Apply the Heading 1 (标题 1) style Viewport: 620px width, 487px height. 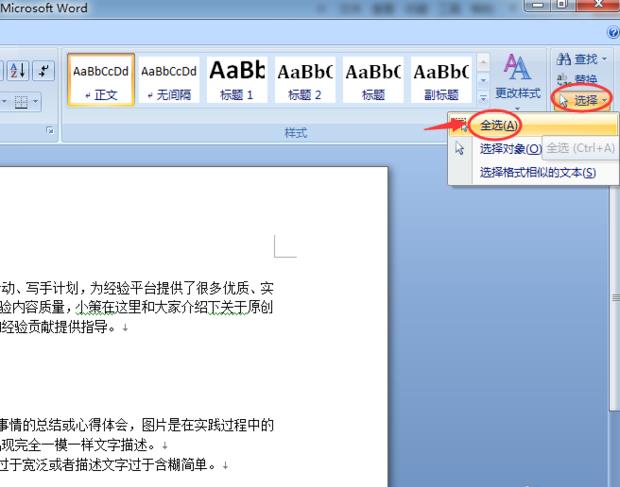click(x=237, y=80)
